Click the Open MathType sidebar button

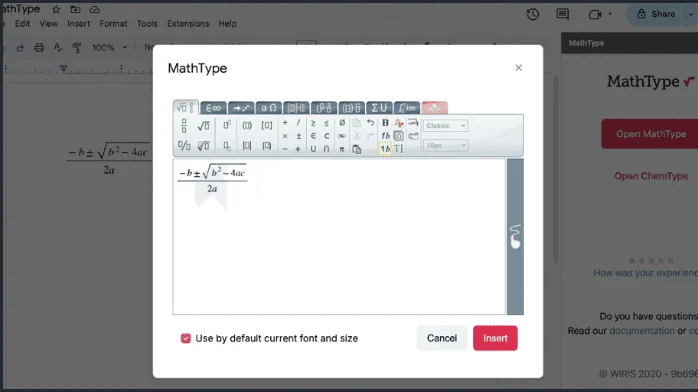pyautogui.click(x=649, y=134)
